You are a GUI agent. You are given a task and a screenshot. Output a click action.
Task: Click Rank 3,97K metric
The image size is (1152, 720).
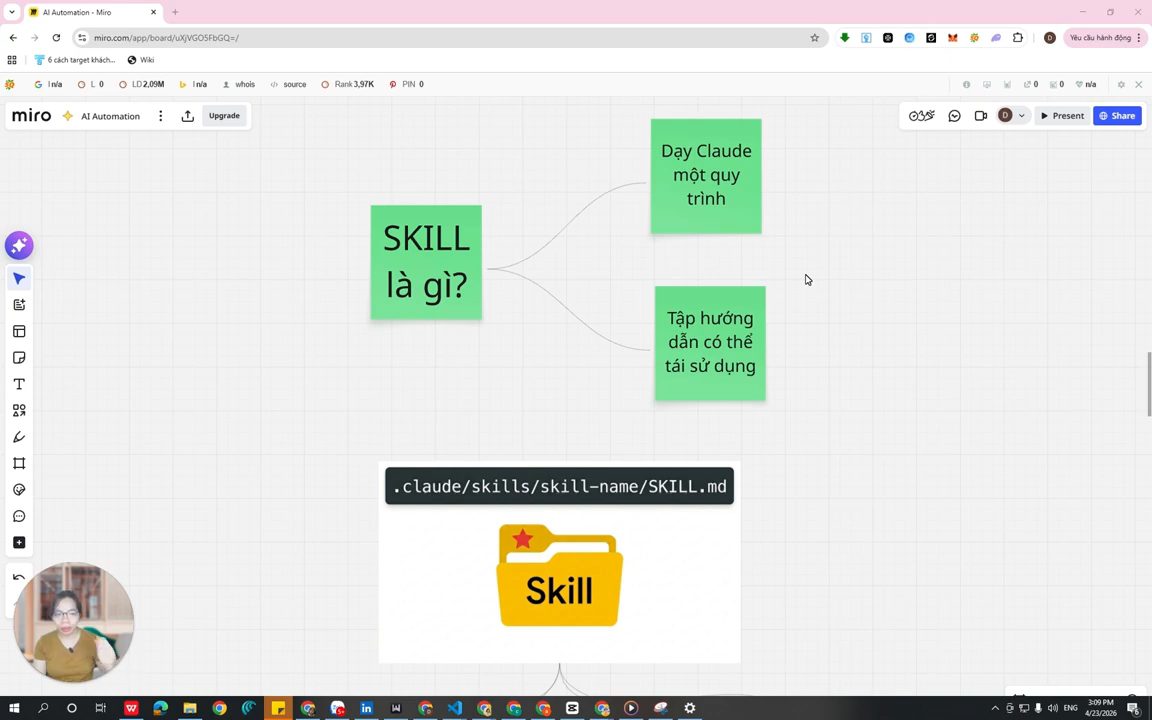coord(348,84)
